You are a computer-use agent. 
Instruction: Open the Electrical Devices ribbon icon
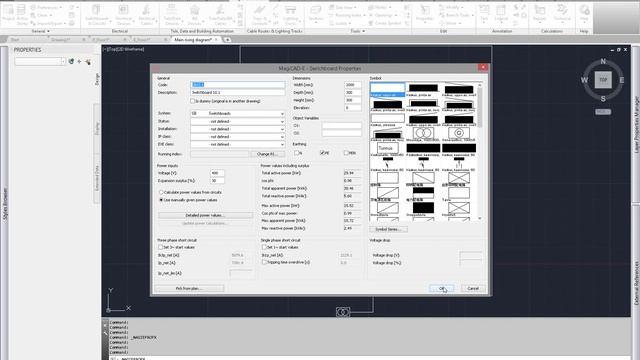[123, 14]
